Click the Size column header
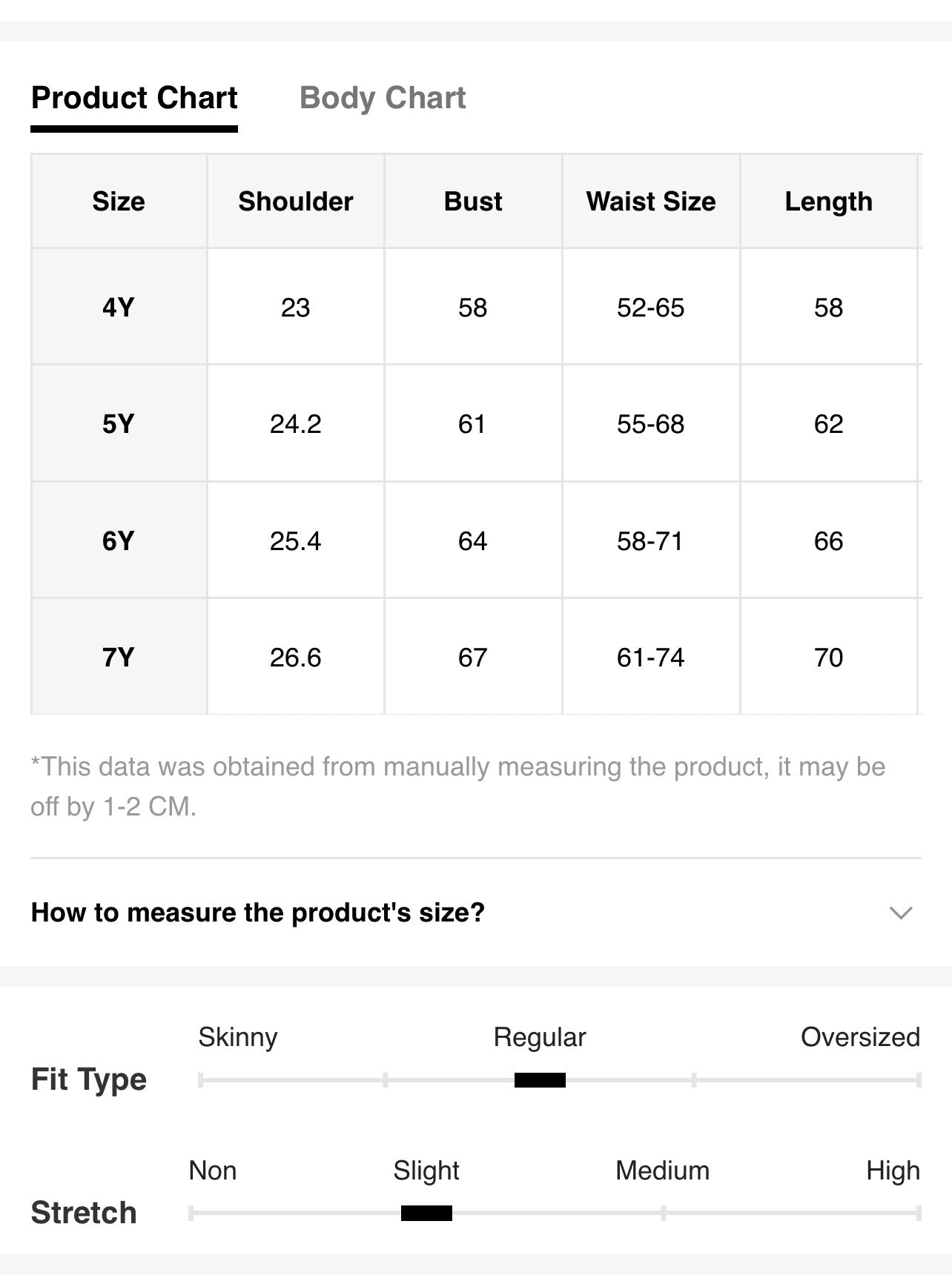Image resolution: width=952 pixels, height=1287 pixels. pyautogui.click(x=119, y=202)
